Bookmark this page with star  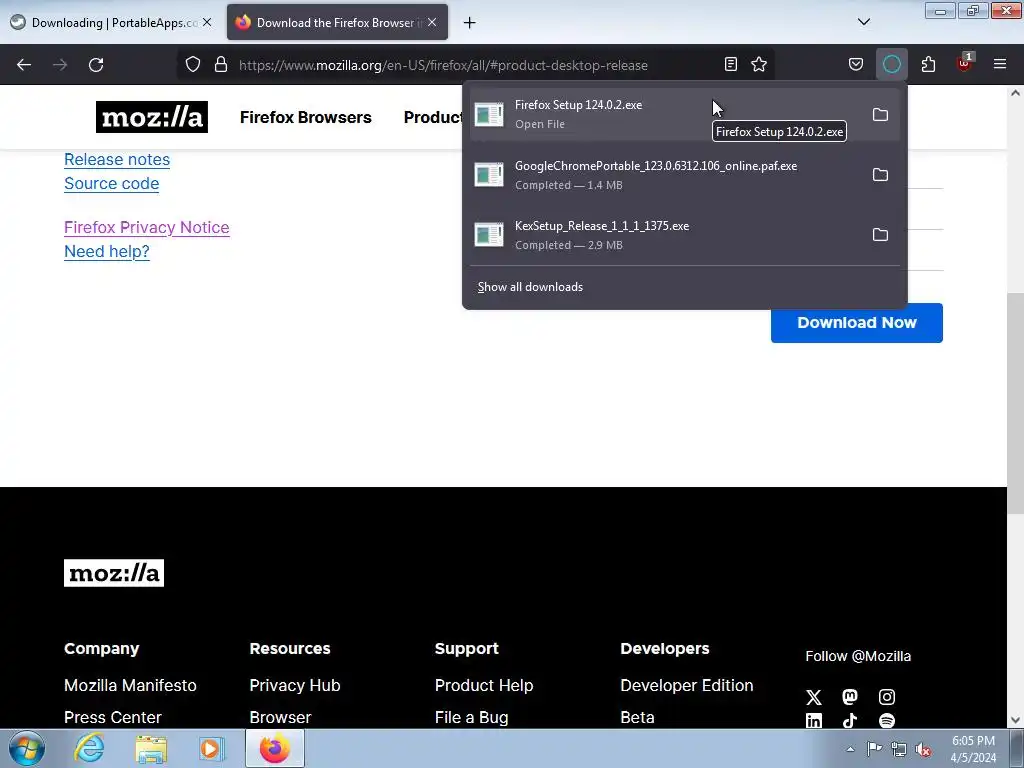759,64
